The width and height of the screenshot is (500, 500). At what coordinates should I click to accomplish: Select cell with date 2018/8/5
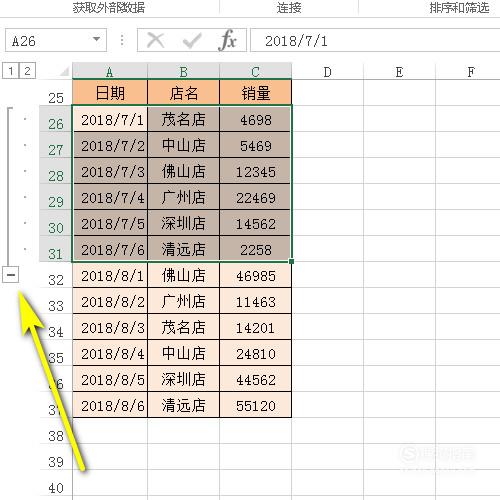click(x=110, y=379)
